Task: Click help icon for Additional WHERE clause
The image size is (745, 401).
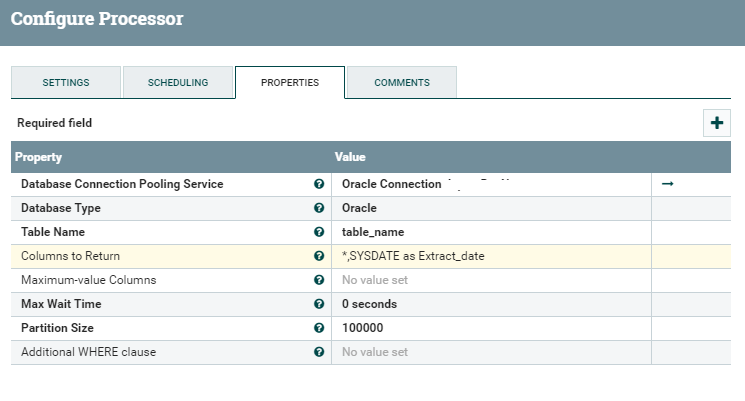Action: coord(319,352)
